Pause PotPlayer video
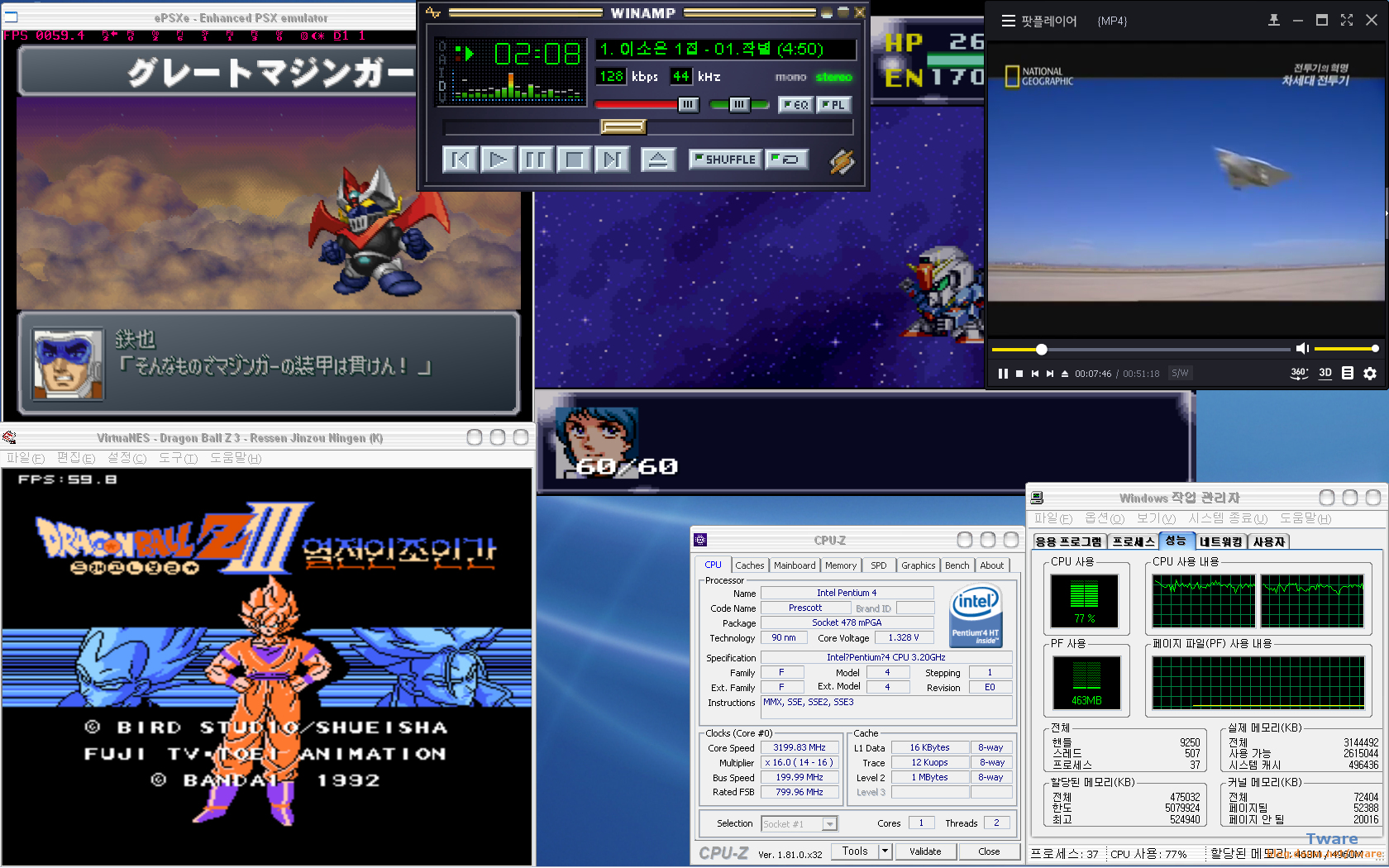 pyautogui.click(x=1003, y=374)
